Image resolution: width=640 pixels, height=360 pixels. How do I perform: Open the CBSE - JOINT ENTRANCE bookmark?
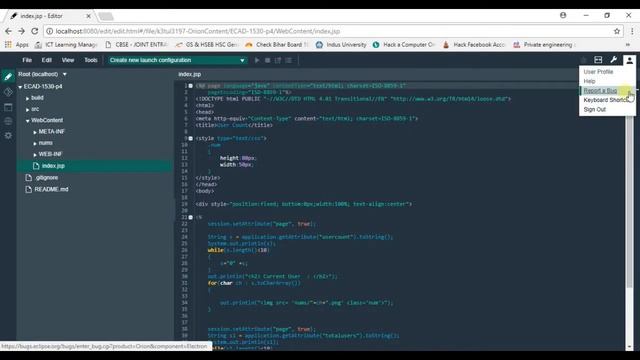(136, 44)
